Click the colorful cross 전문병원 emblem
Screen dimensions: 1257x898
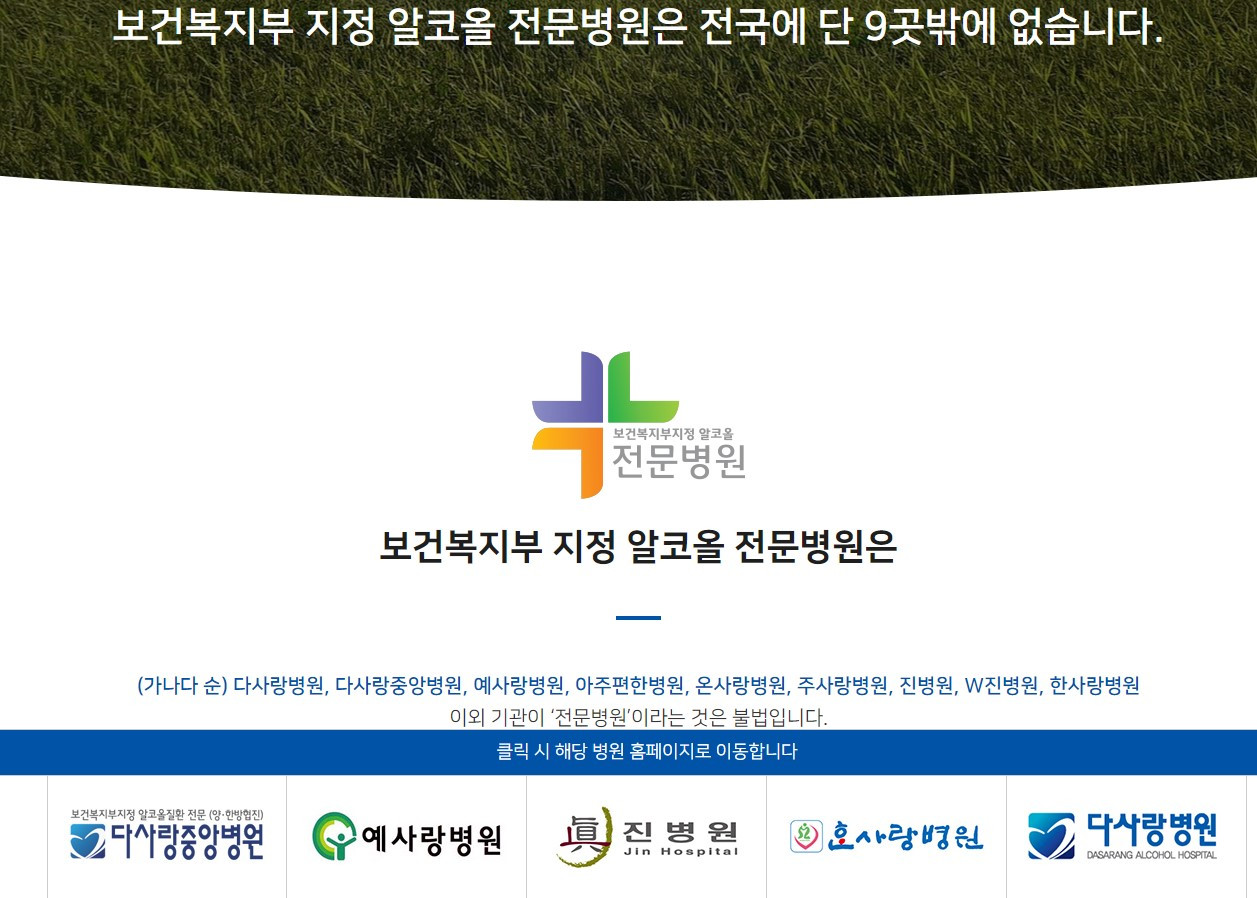[639, 424]
